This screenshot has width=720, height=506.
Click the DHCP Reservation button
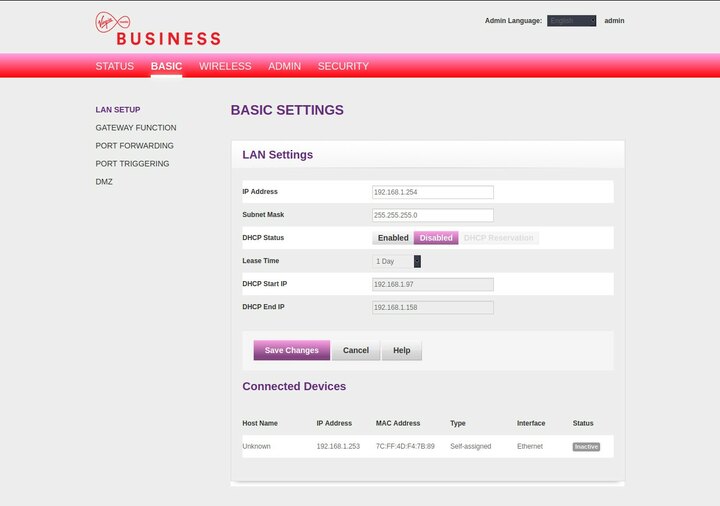pos(499,238)
